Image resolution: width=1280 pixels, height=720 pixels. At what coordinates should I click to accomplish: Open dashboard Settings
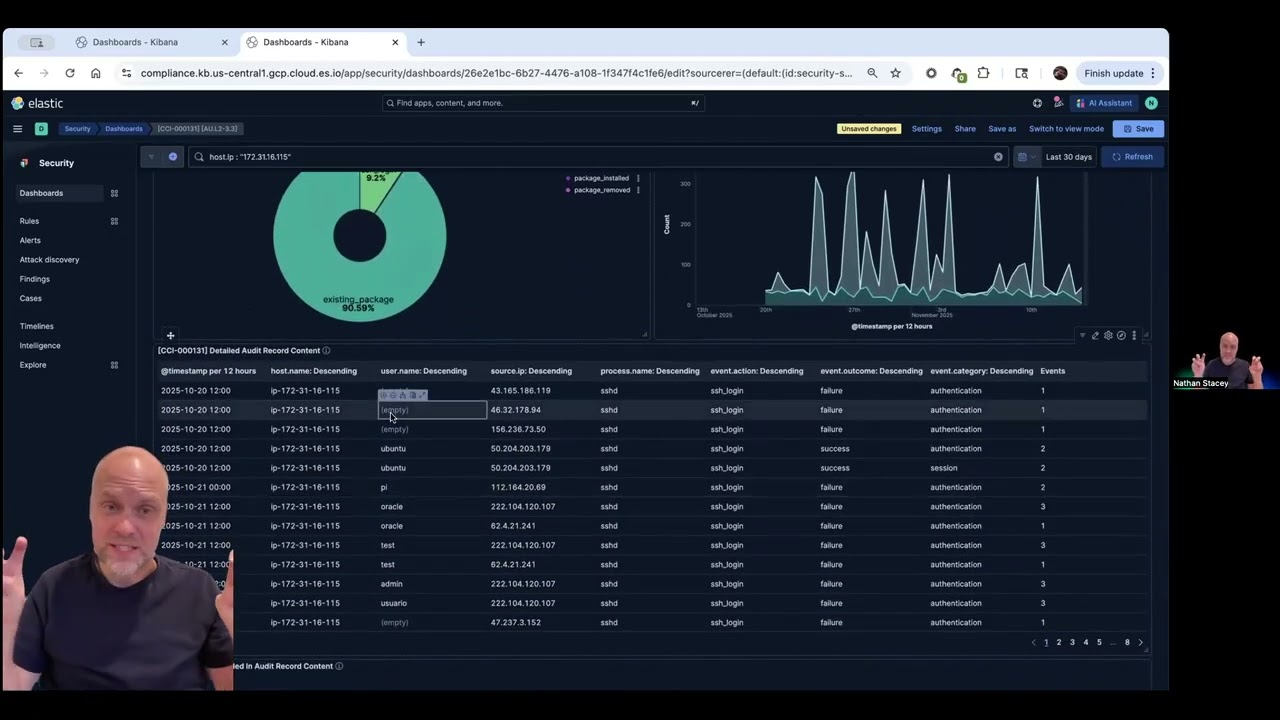pyautogui.click(x=927, y=129)
